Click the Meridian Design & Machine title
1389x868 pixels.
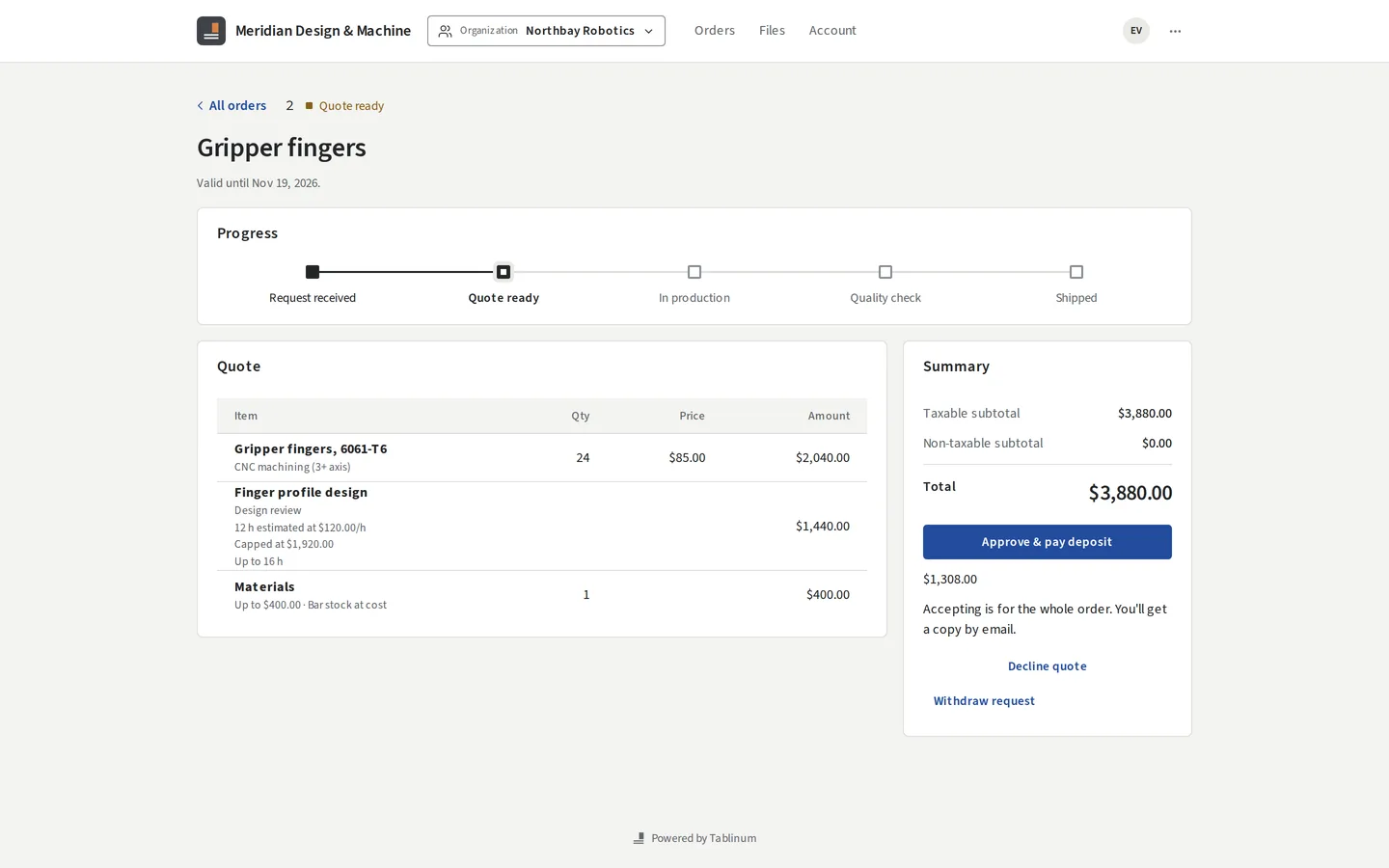[x=323, y=31]
